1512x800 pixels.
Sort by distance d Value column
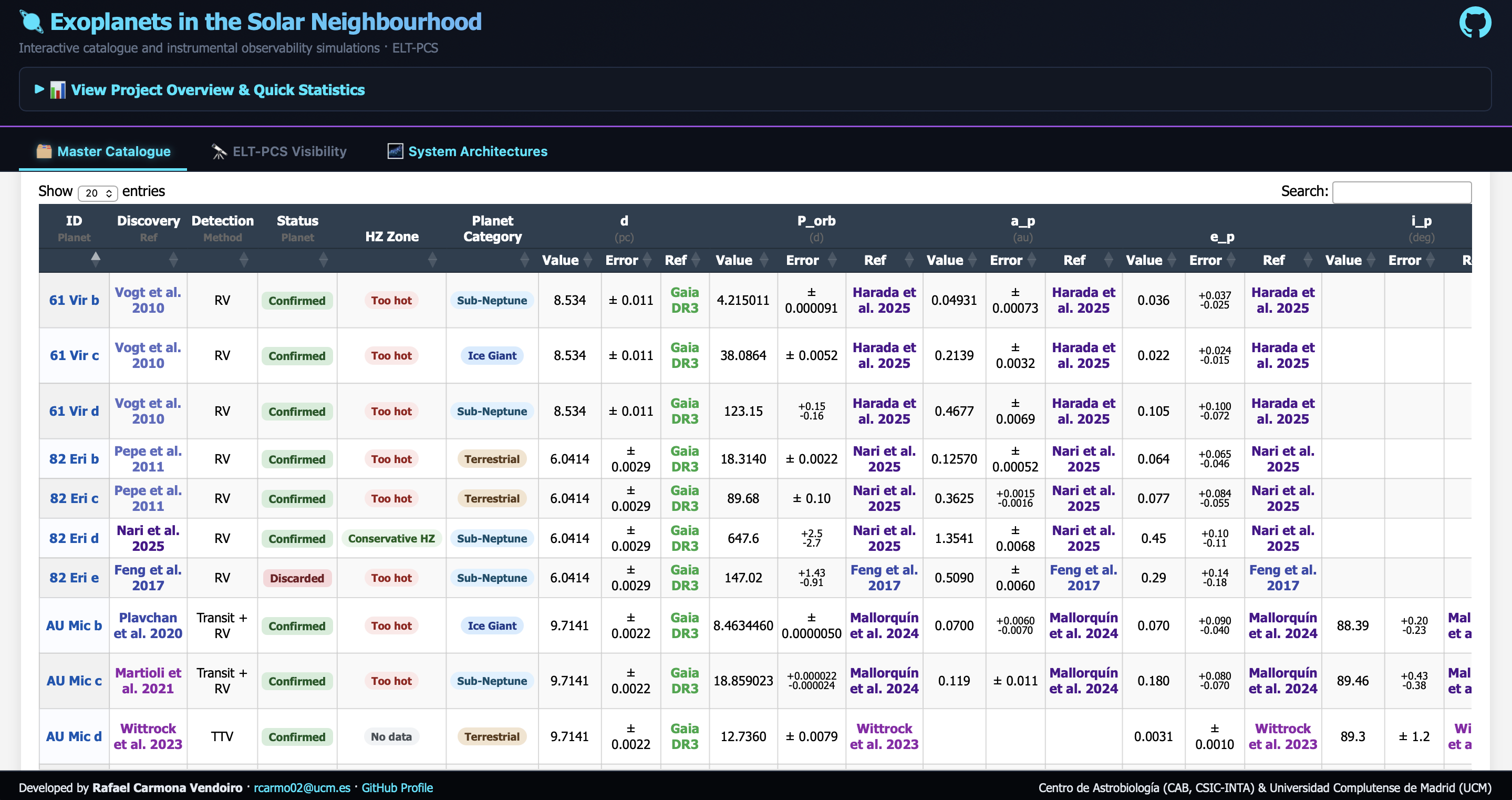pyautogui.click(x=569, y=260)
